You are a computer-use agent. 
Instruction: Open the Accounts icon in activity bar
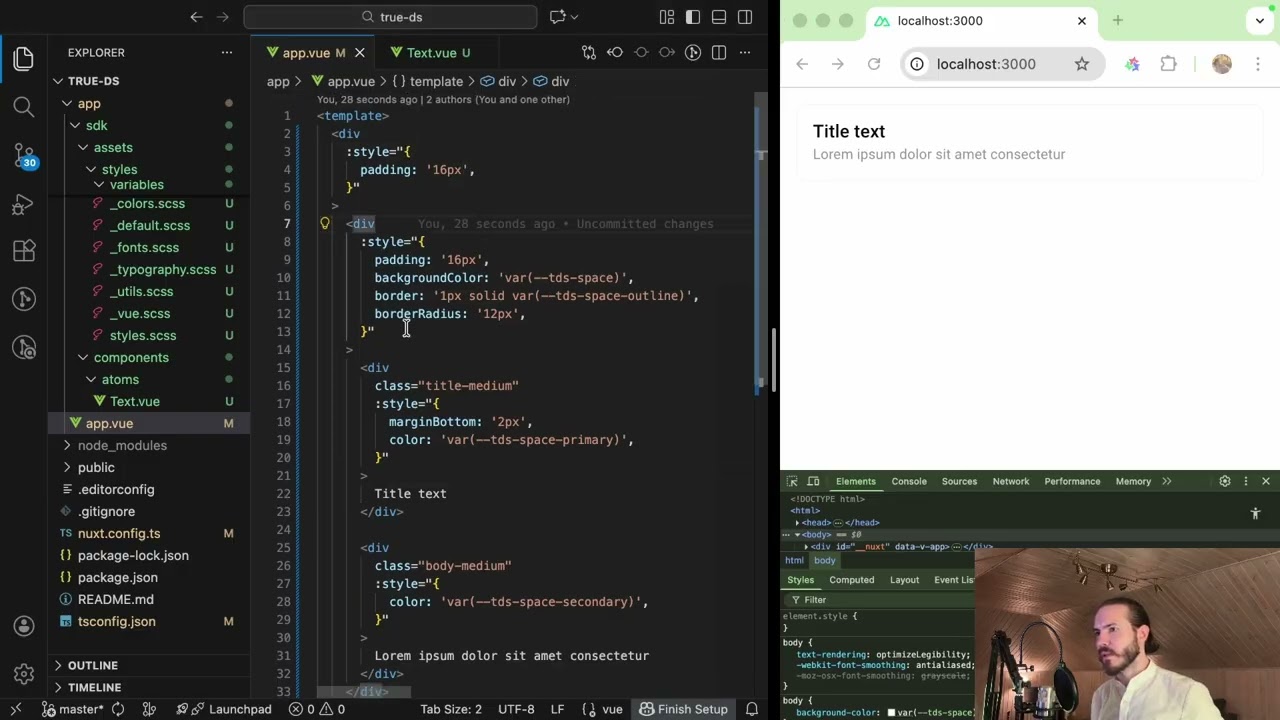(24, 626)
